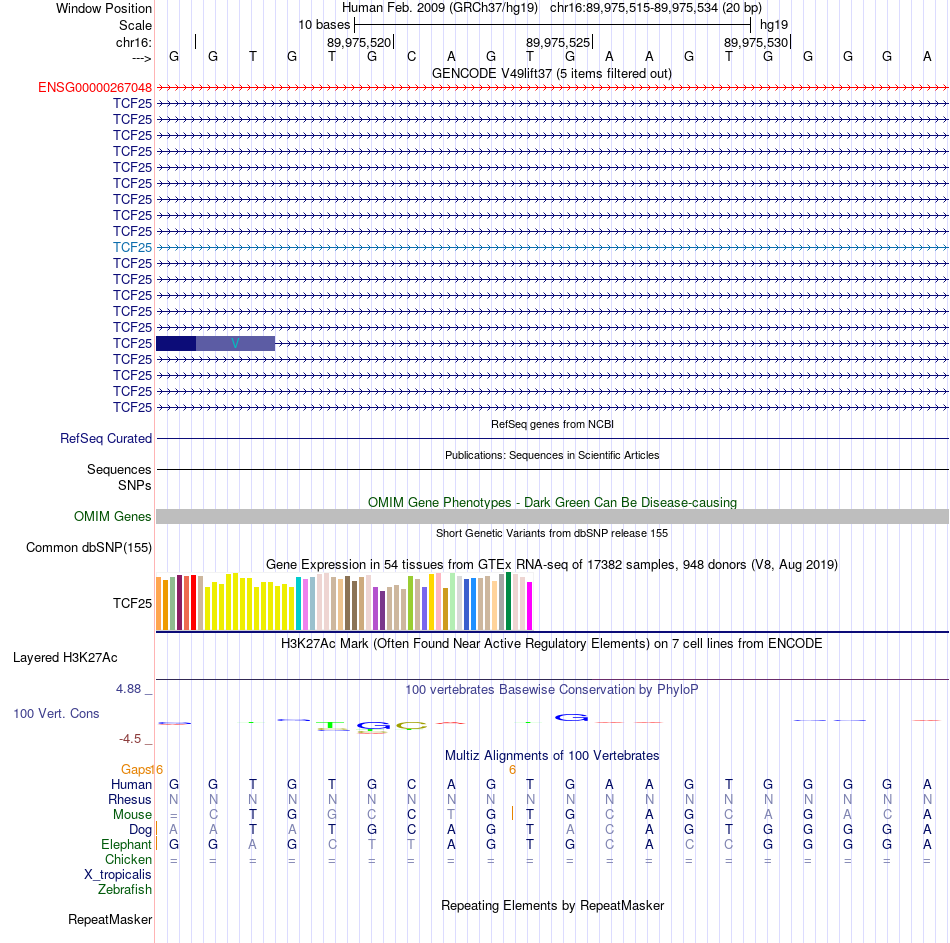This screenshot has width=950, height=943.
Task: Click Short Genetic Variants from dbSNP title
Action: coord(552,533)
